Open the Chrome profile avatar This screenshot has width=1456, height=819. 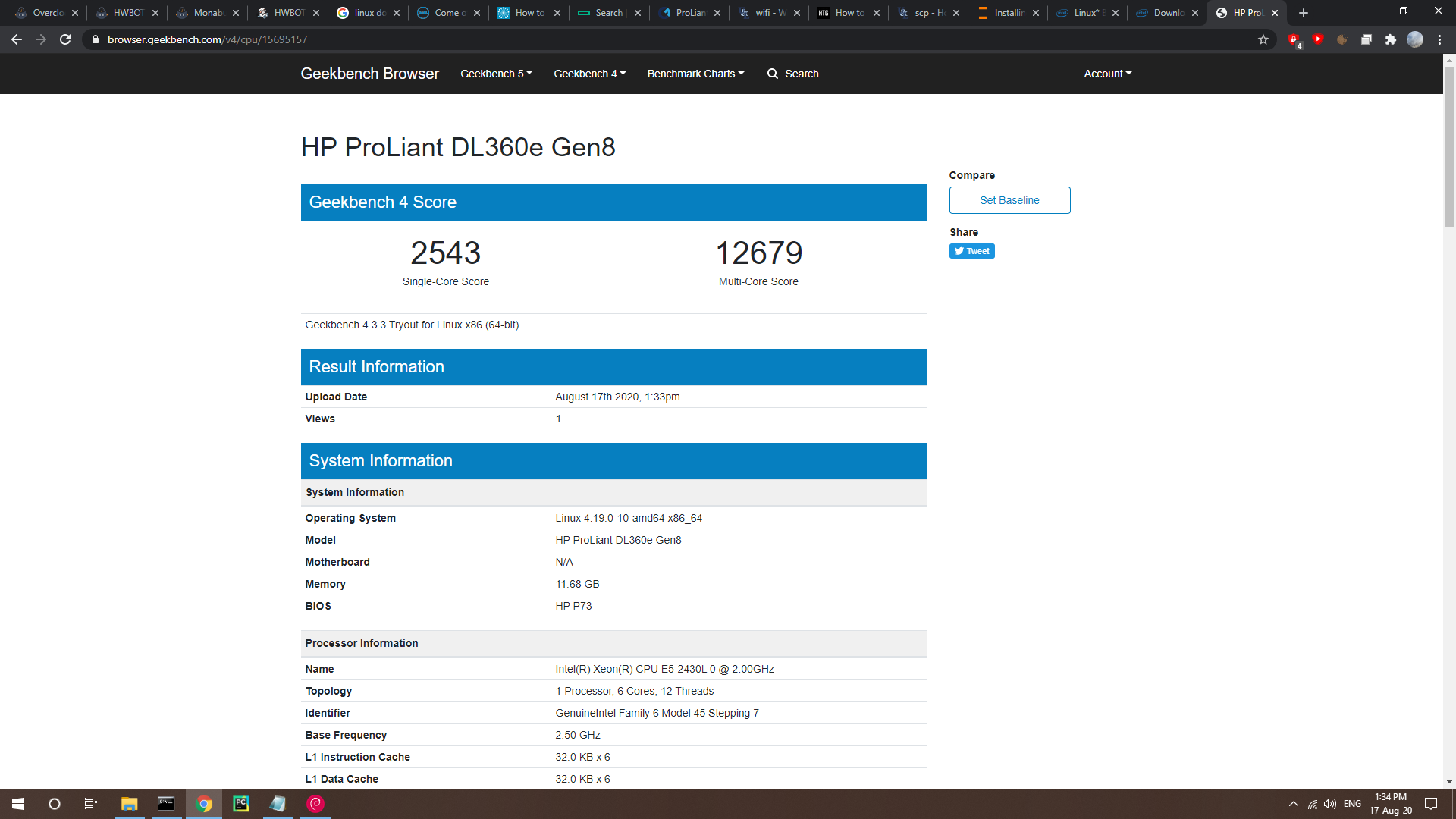1415,39
